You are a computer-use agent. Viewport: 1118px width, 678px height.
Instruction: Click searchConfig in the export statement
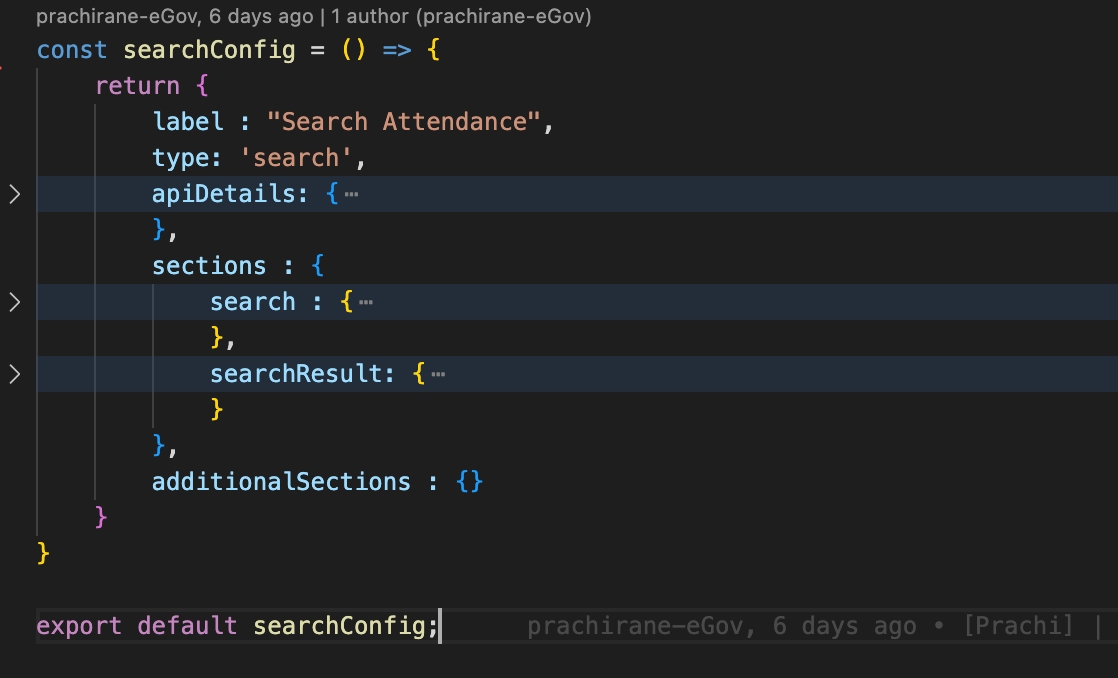coord(340,627)
